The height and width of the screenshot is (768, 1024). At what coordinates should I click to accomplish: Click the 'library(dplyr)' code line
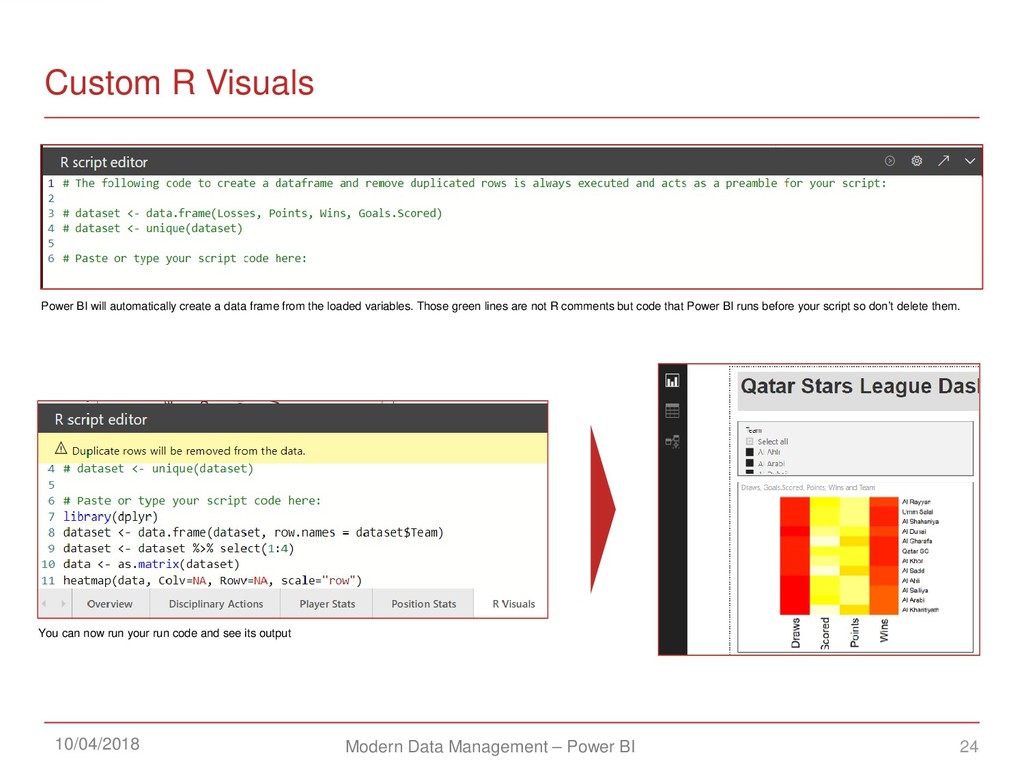click(x=110, y=517)
